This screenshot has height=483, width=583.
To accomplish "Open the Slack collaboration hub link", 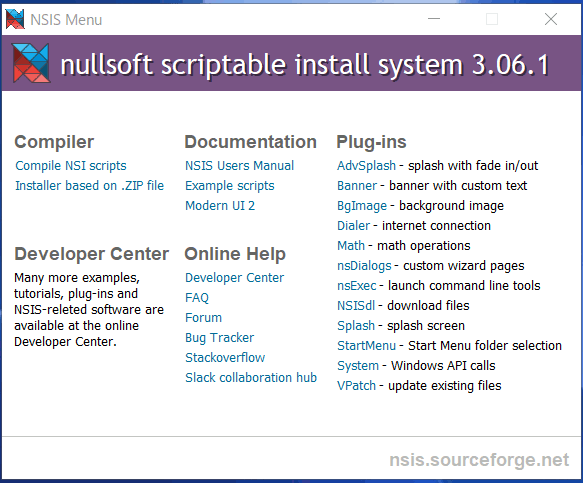I will coord(251,377).
